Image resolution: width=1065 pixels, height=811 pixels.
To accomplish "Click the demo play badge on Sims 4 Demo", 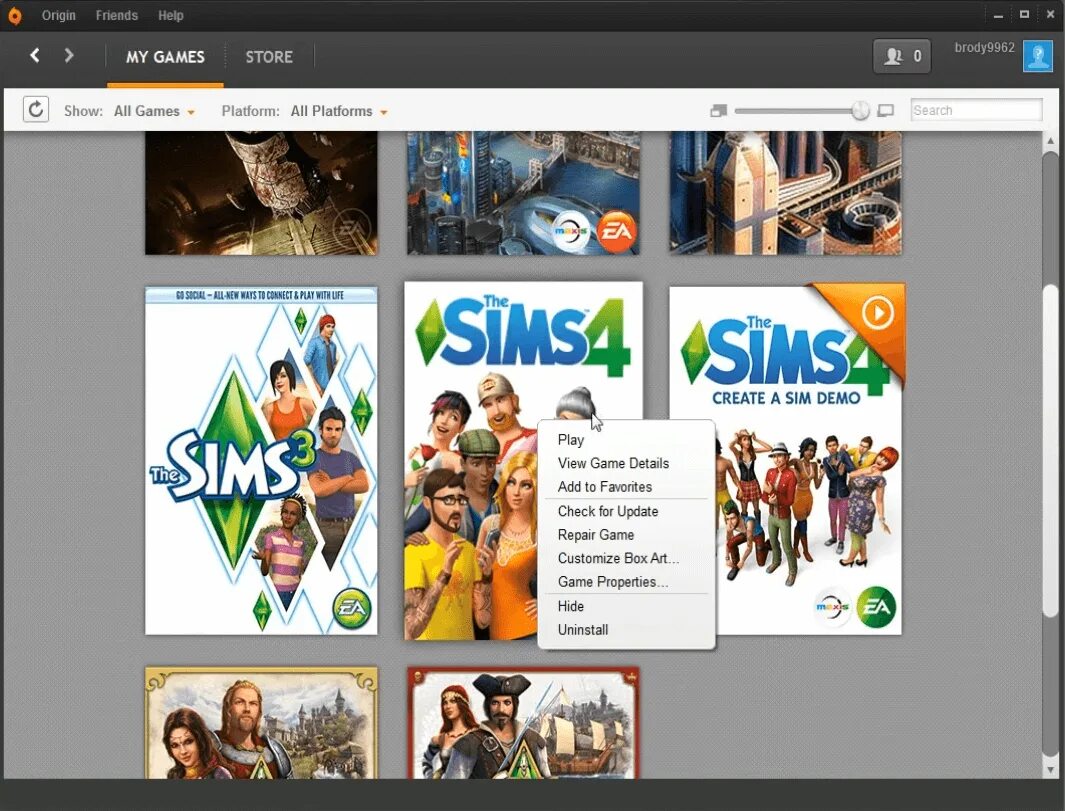I will pos(878,312).
